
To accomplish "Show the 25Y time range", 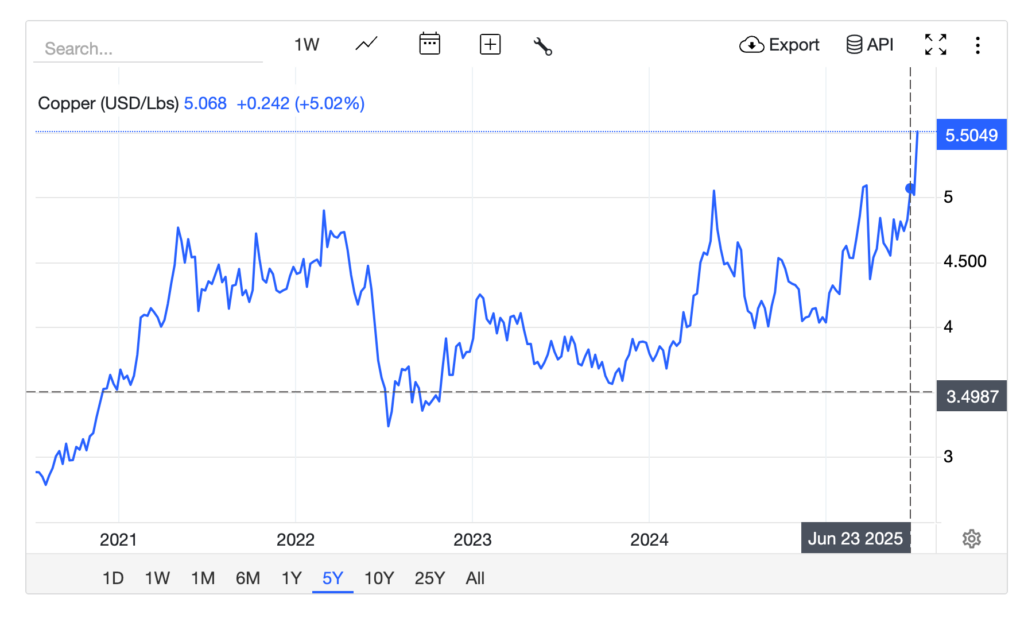I will [428, 578].
